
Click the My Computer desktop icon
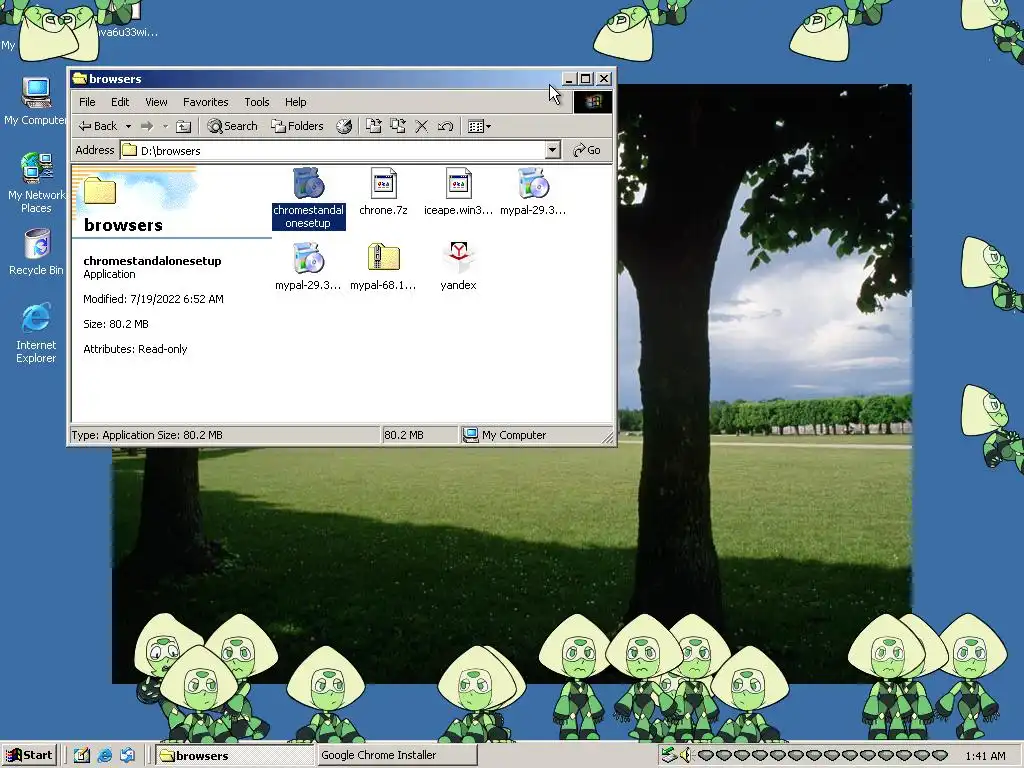(36, 101)
